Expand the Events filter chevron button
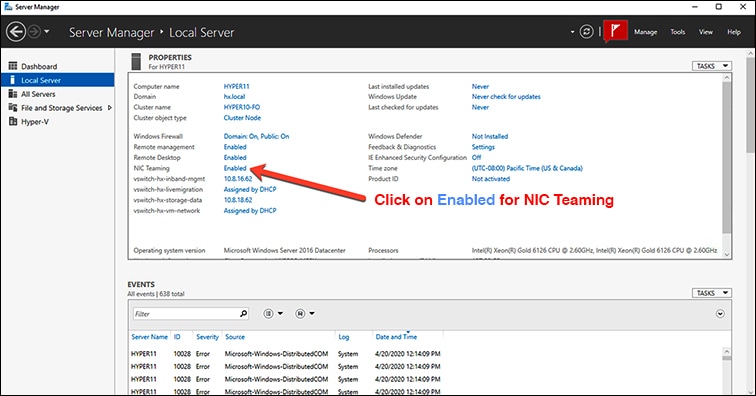This screenshot has height=396, width=756. click(x=720, y=314)
